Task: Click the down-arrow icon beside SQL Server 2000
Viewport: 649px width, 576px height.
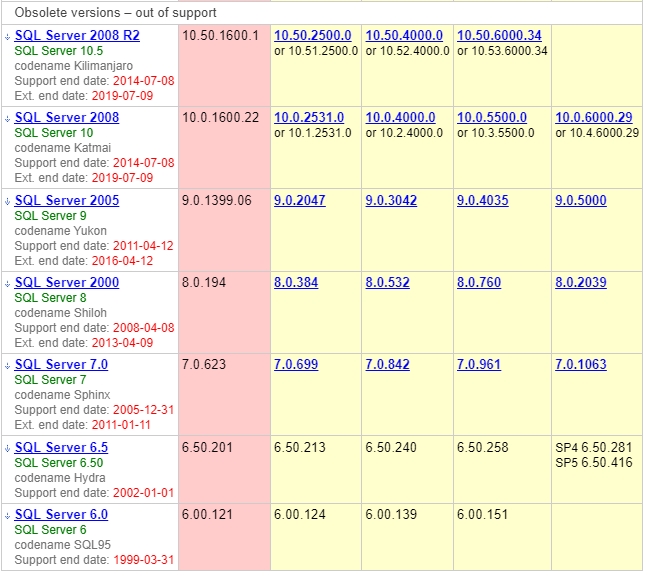Action: (x=7, y=284)
